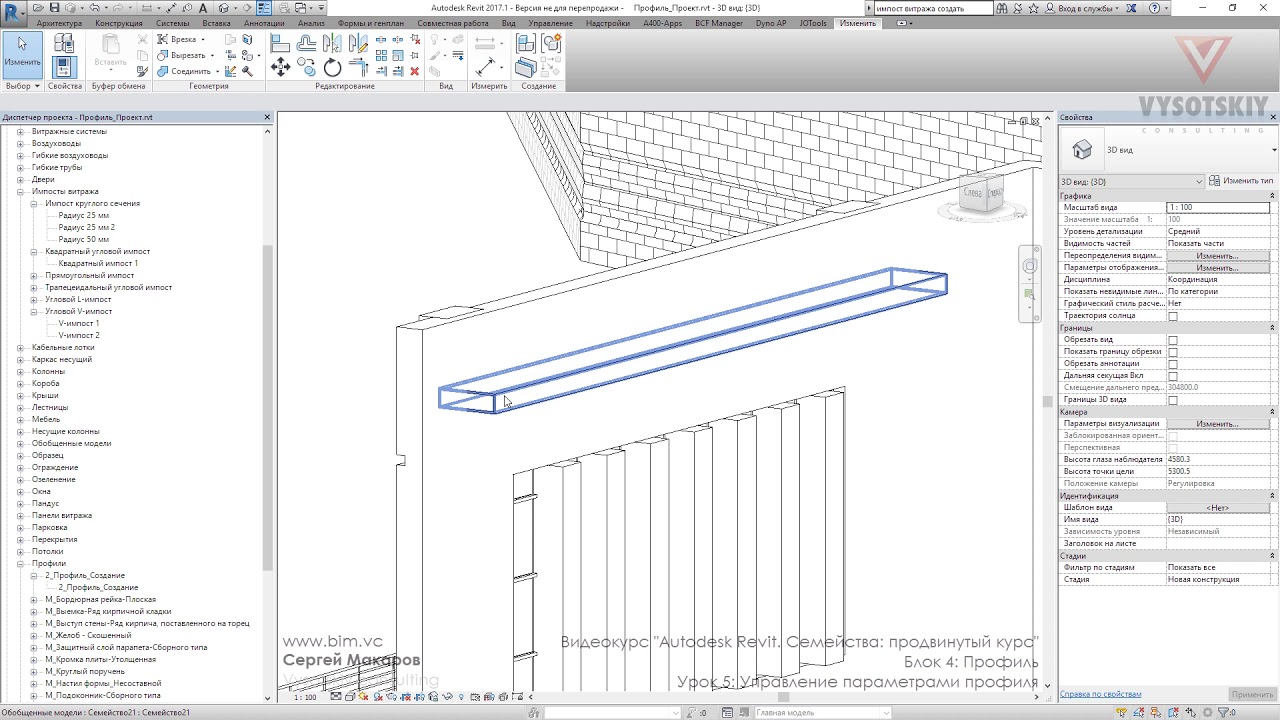Click the ViewCube in the 3D view
This screenshot has width=1280, height=720.
979,195
